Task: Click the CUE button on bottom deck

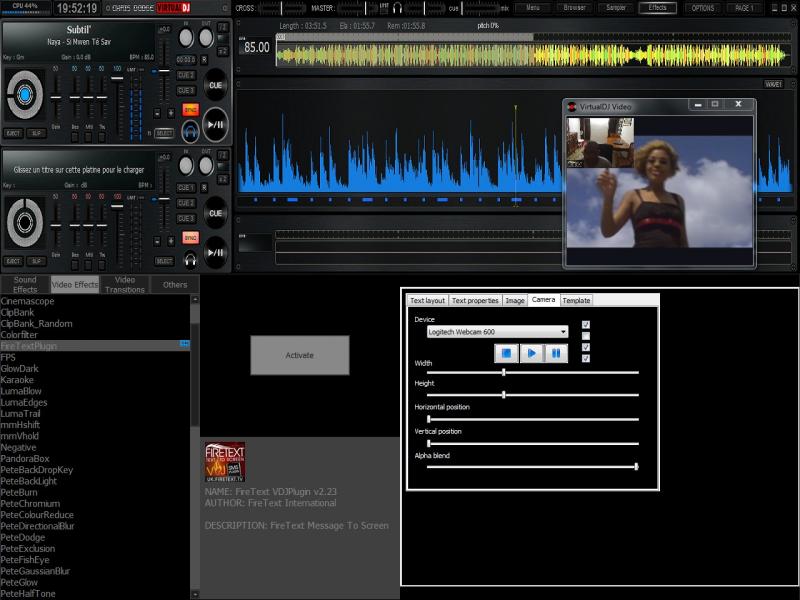Action: pyautogui.click(x=215, y=213)
